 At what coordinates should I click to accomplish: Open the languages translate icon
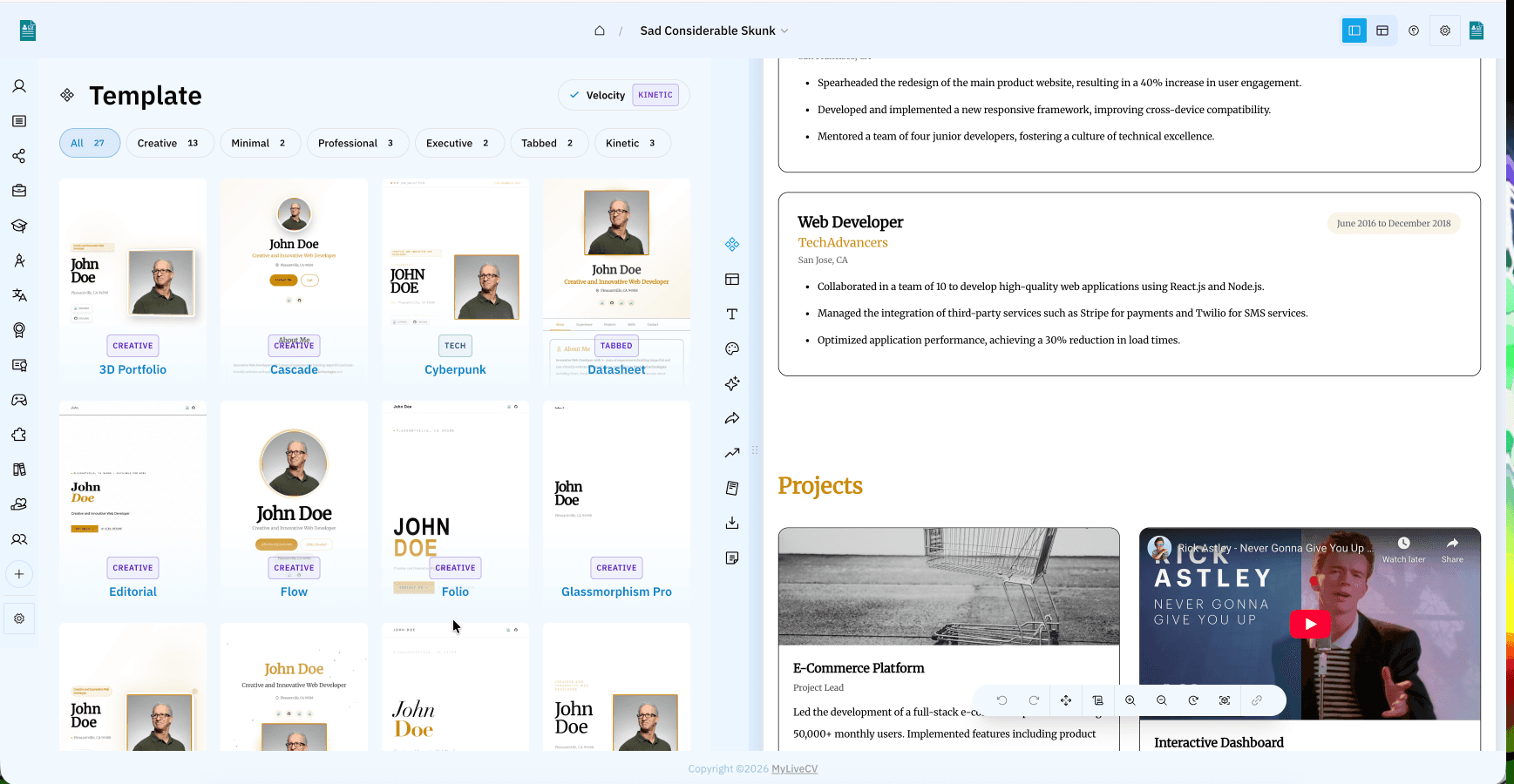(x=19, y=295)
